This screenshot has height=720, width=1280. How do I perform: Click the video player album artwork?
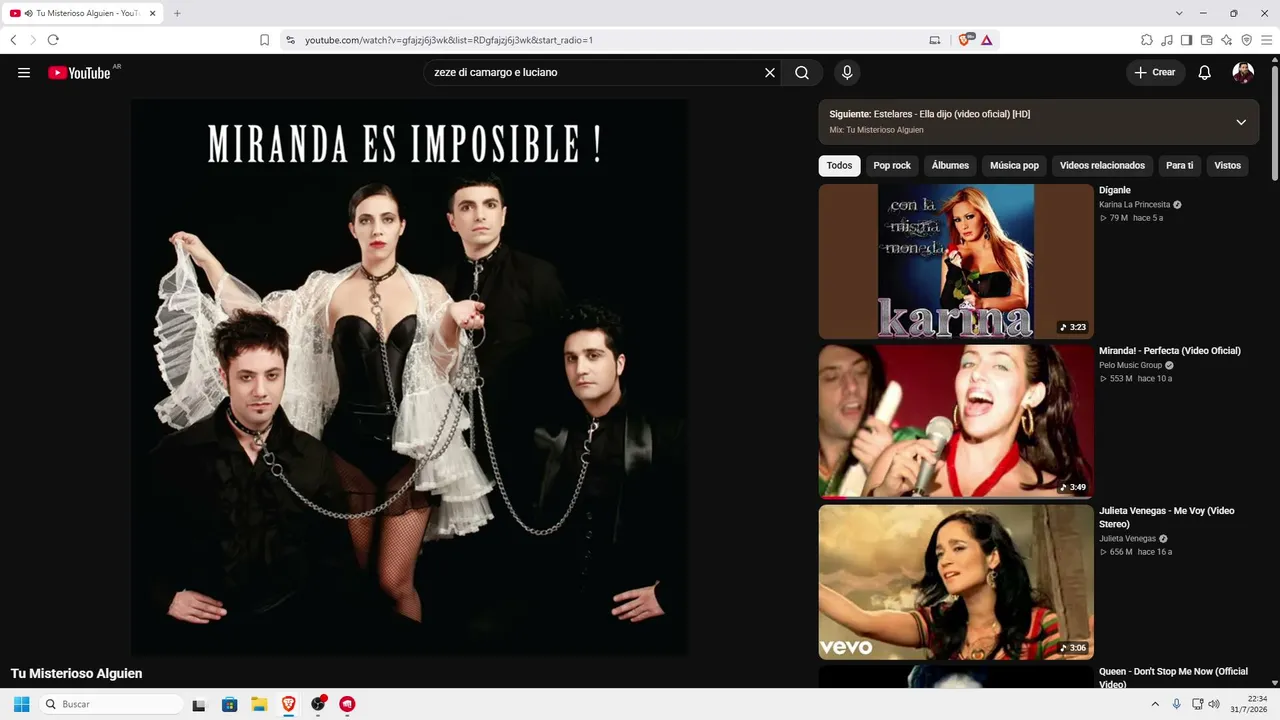pos(409,378)
